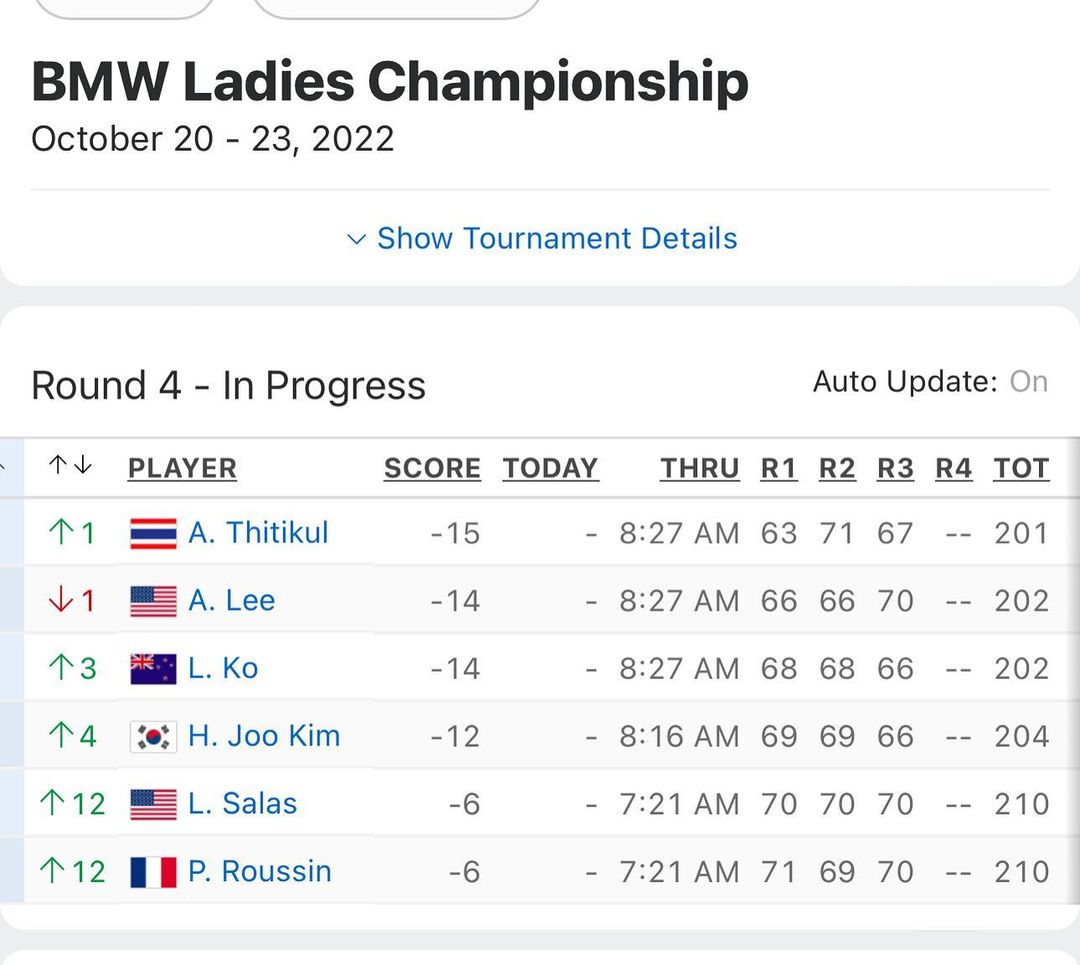Open L. Ko player profile
Image resolution: width=1080 pixels, height=965 pixels.
coord(223,669)
